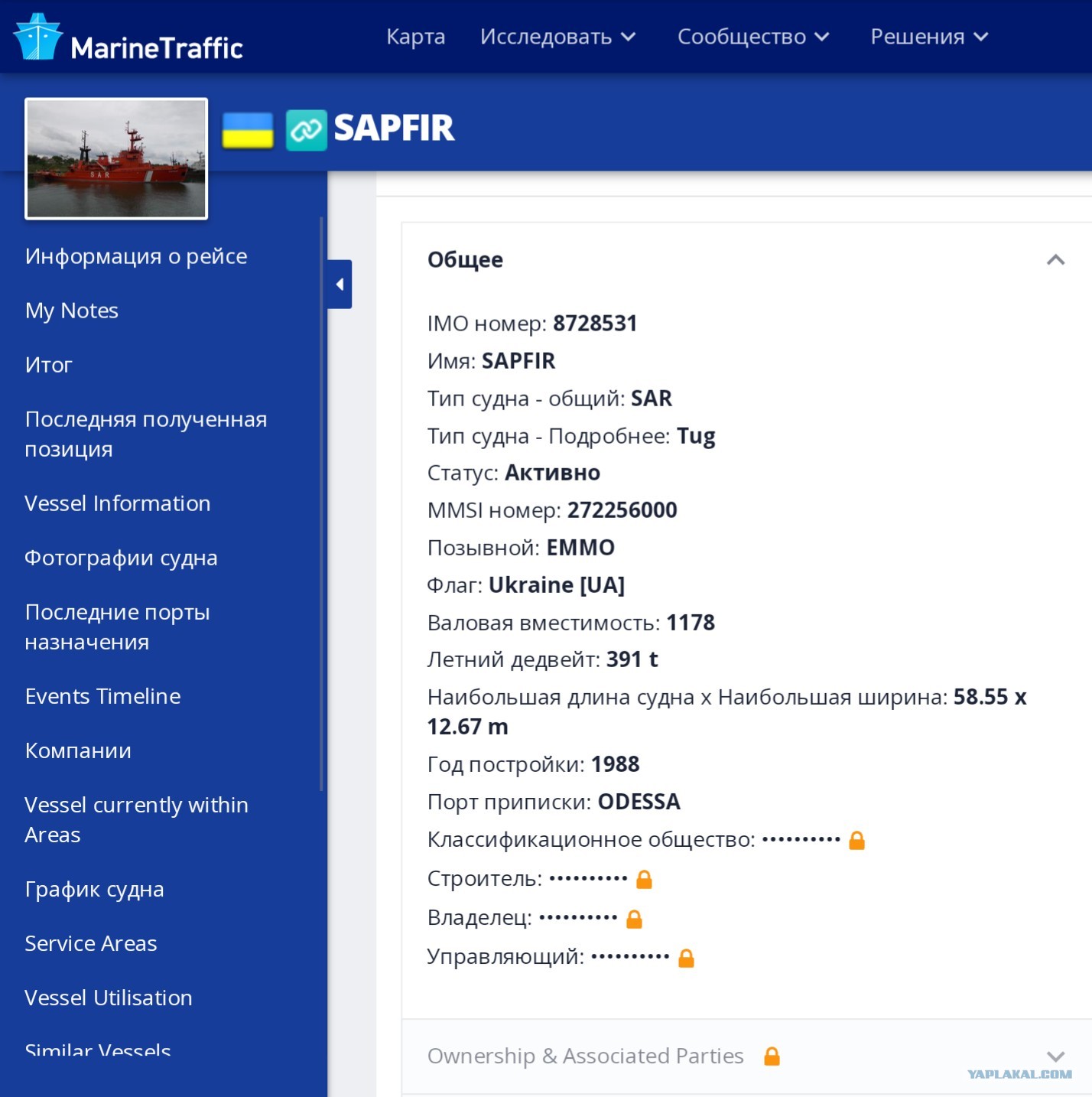
Task: Open Vessel Information in the sidebar
Action: point(118,503)
